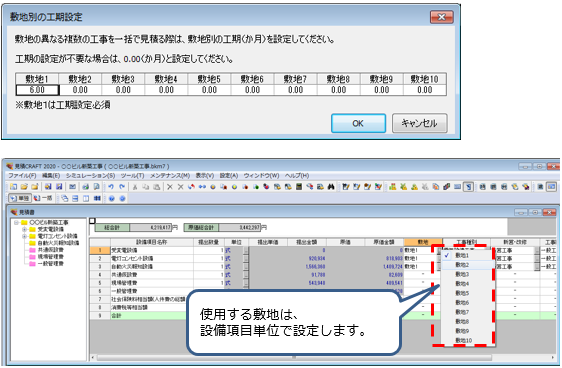Open the ヘルプ(H) menu

(297, 176)
